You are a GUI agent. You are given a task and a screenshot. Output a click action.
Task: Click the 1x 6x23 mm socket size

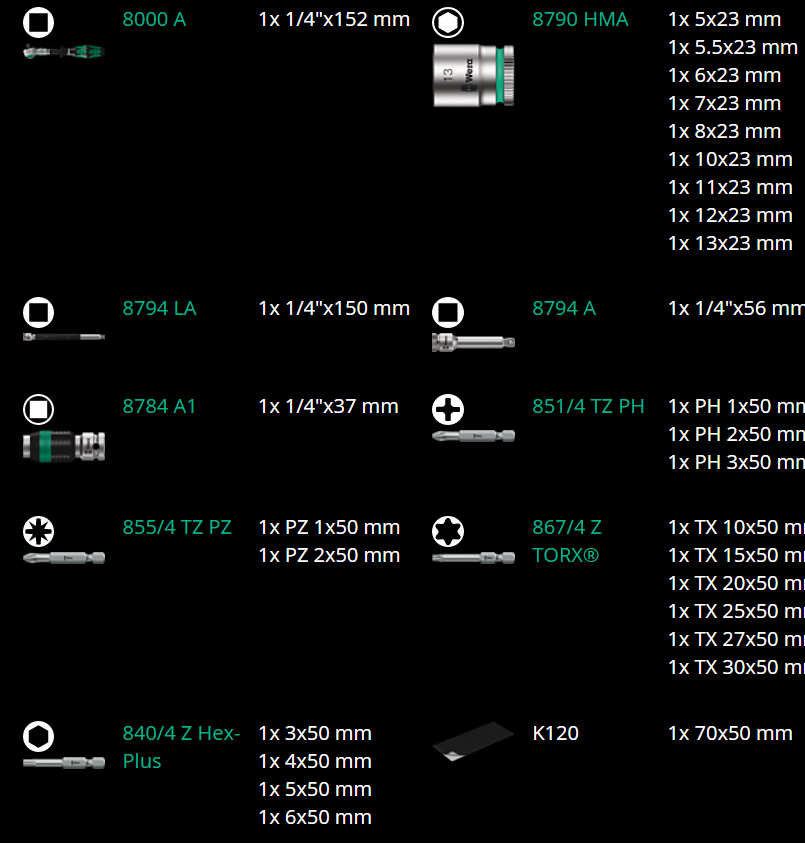(724, 76)
